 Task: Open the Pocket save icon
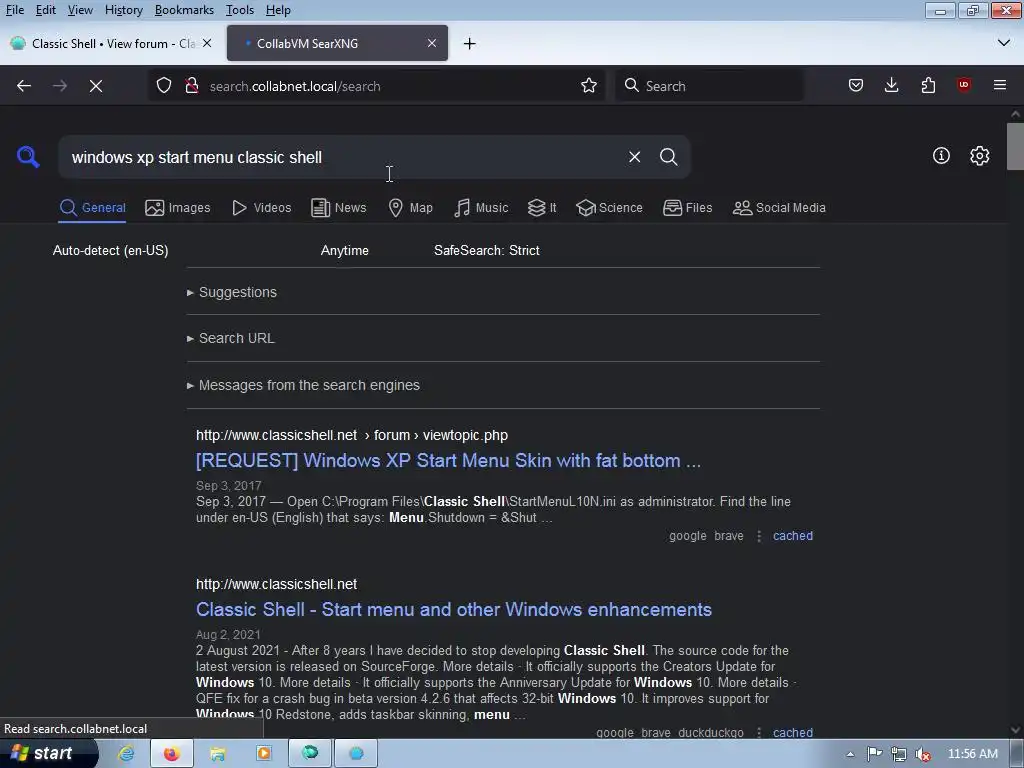pyautogui.click(x=856, y=86)
